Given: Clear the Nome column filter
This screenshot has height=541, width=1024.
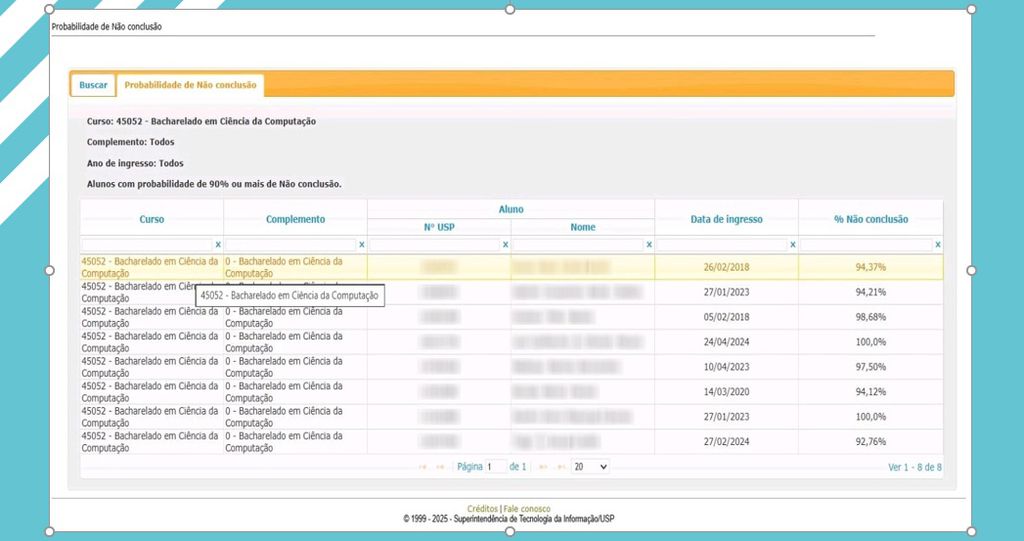Looking at the screenshot, I should pyautogui.click(x=649, y=244).
